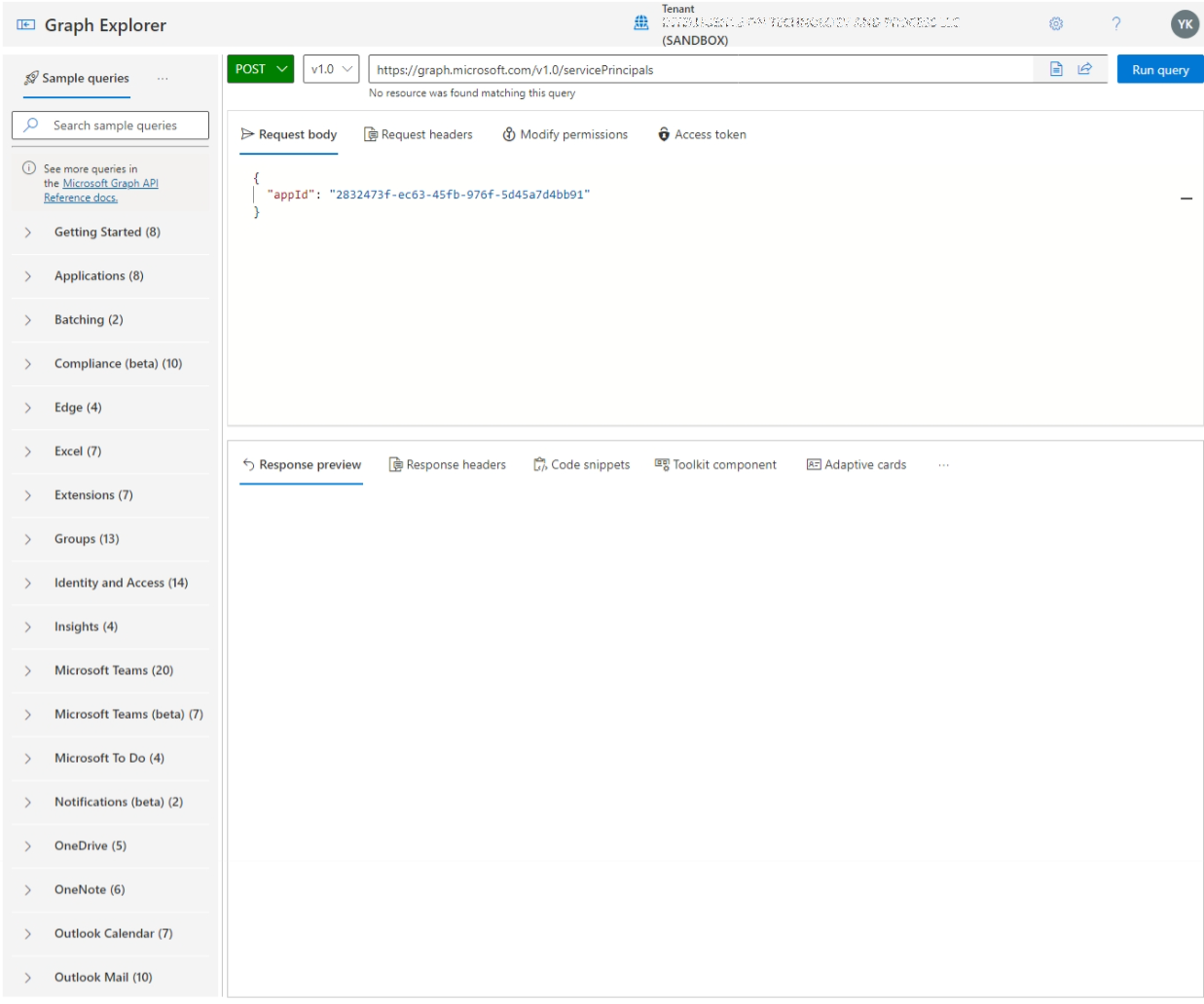The image size is (1204, 1004).
Task: Expand the OneNote (6) category
Action: (x=110, y=889)
